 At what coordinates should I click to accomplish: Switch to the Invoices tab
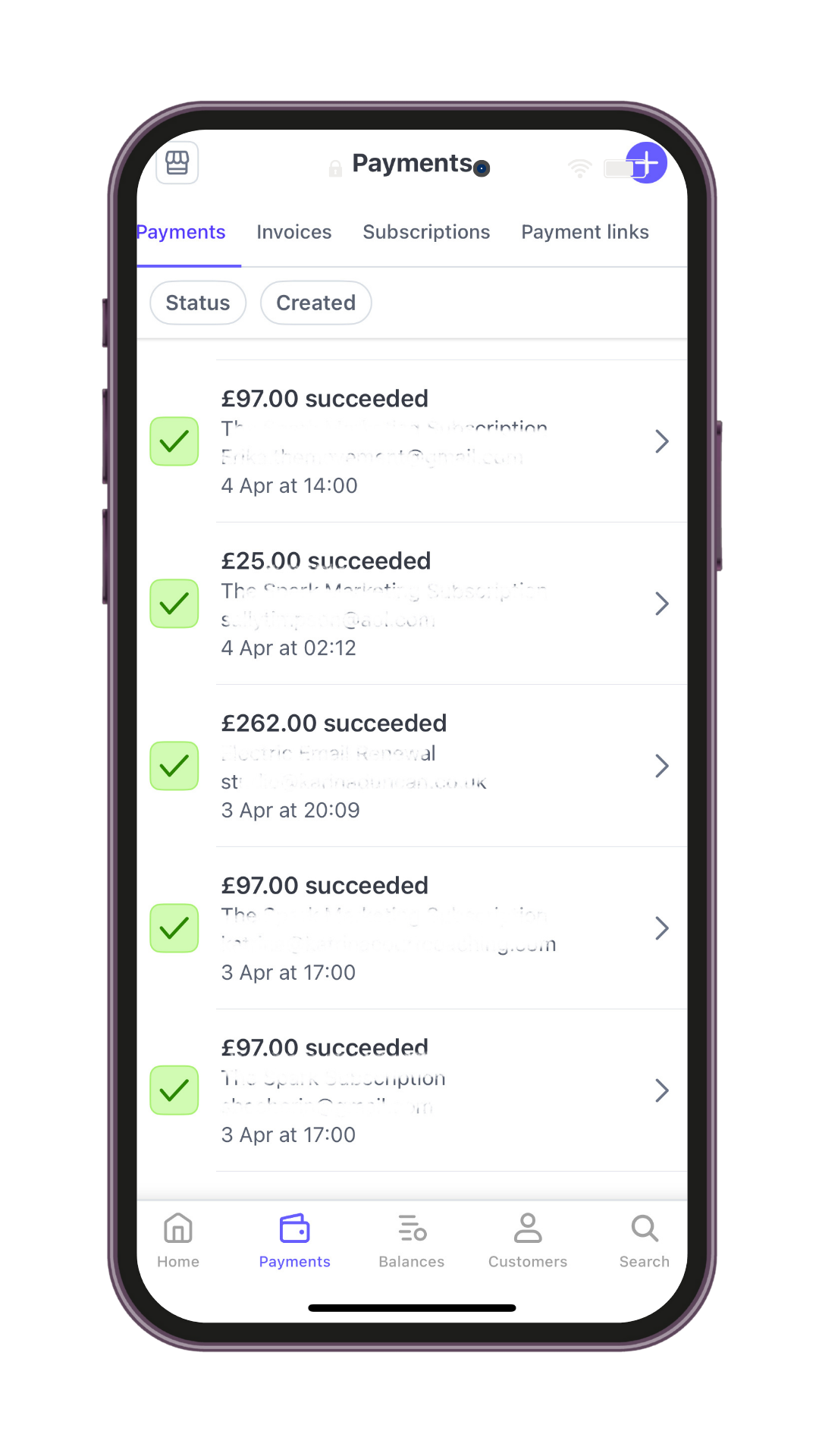tap(294, 232)
